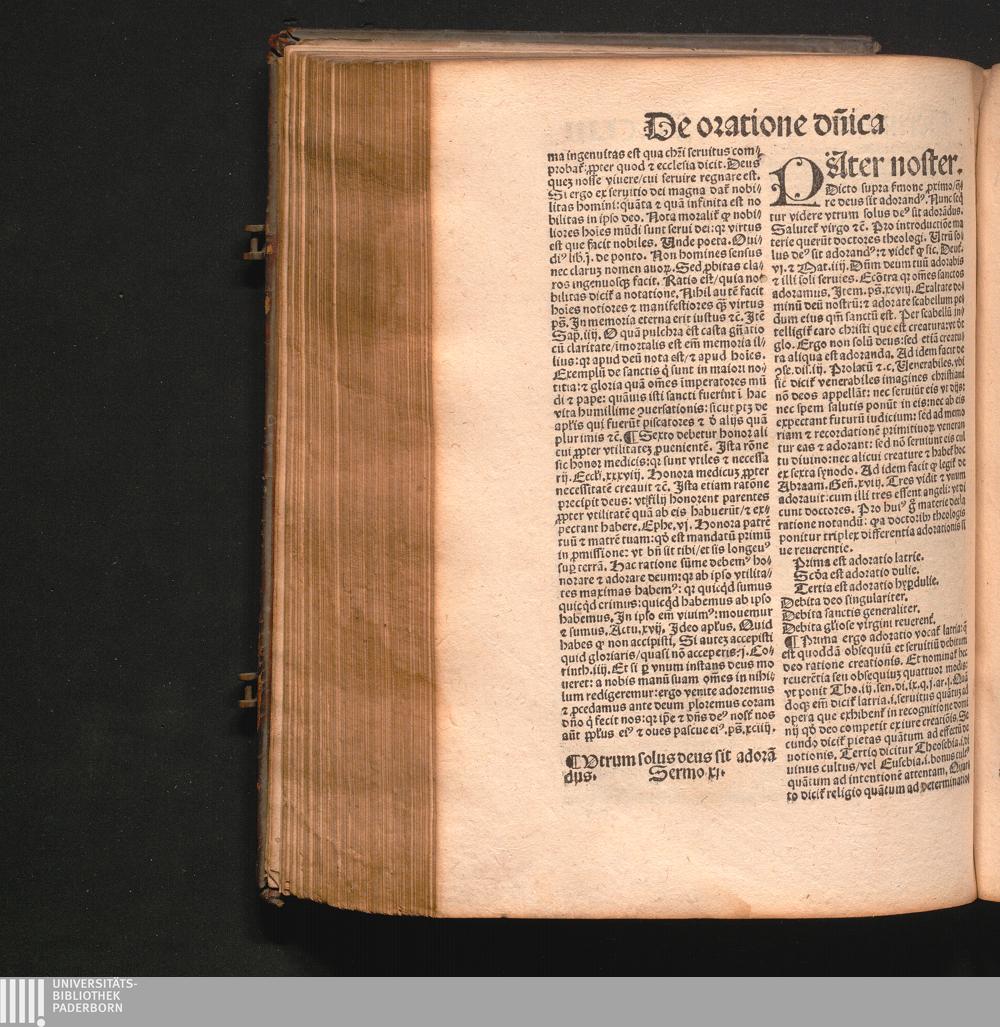Click the "Debita deo singulariter" line
Screen dimensions: 1000x1027
pyautogui.click(x=843, y=600)
